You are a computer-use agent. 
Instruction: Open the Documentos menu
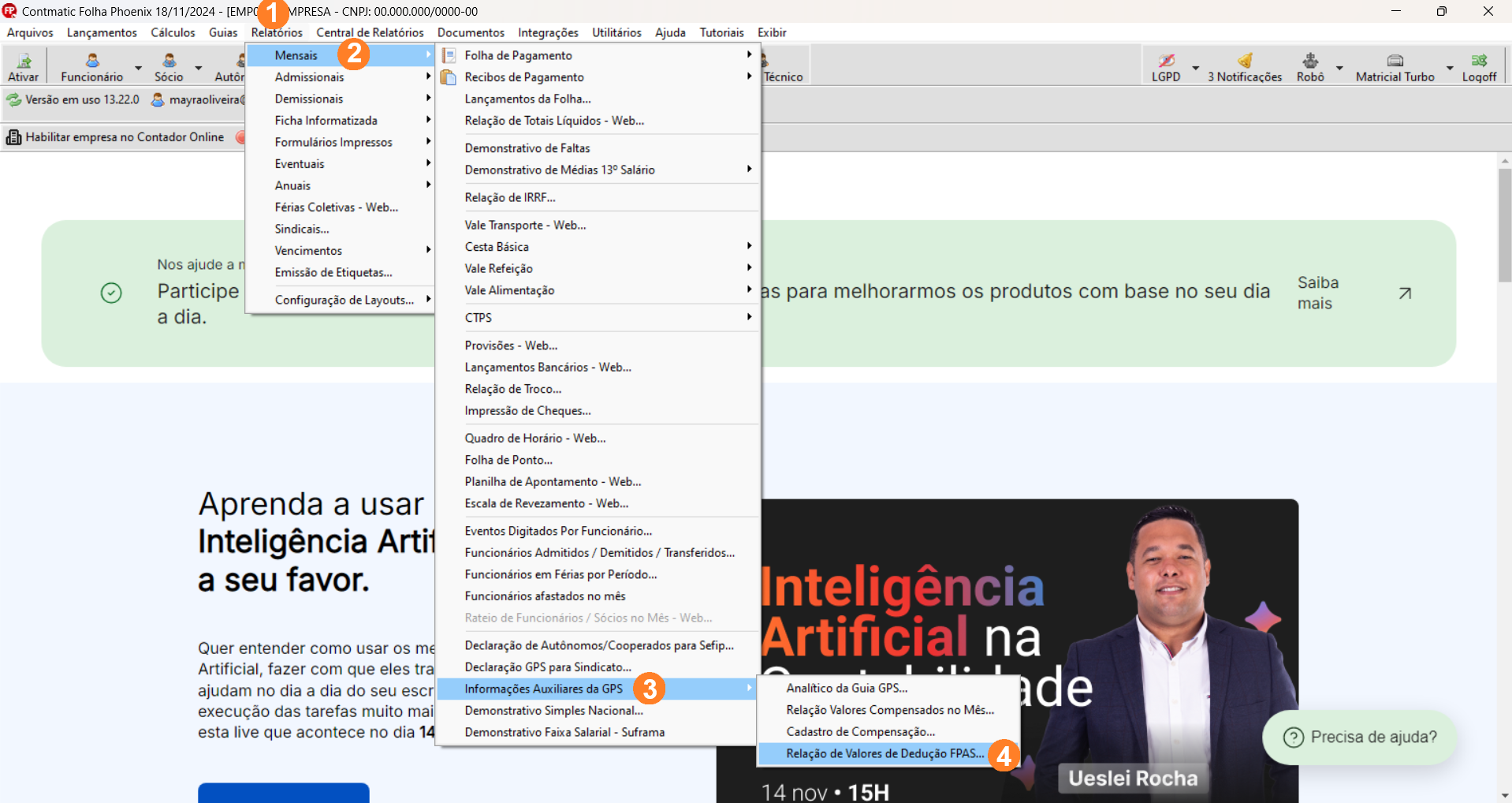point(471,32)
